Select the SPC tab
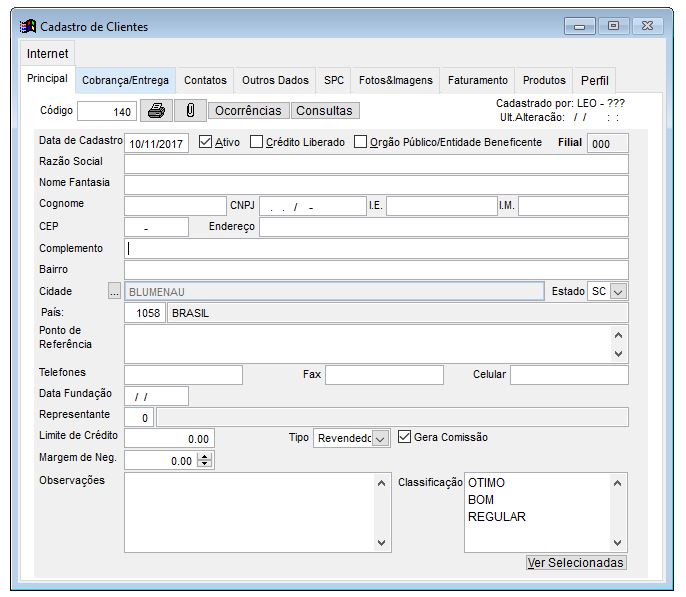 tap(334, 80)
